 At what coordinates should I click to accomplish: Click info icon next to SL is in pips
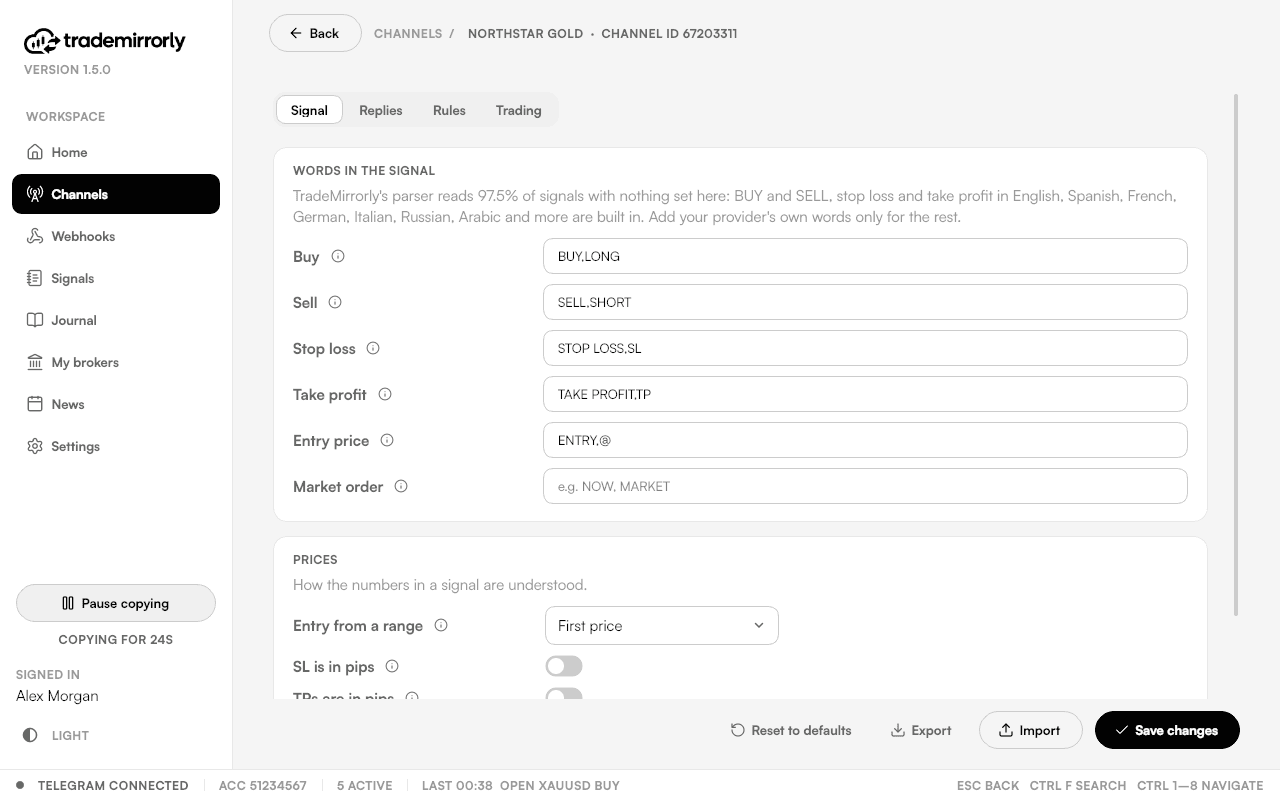(x=392, y=666)
